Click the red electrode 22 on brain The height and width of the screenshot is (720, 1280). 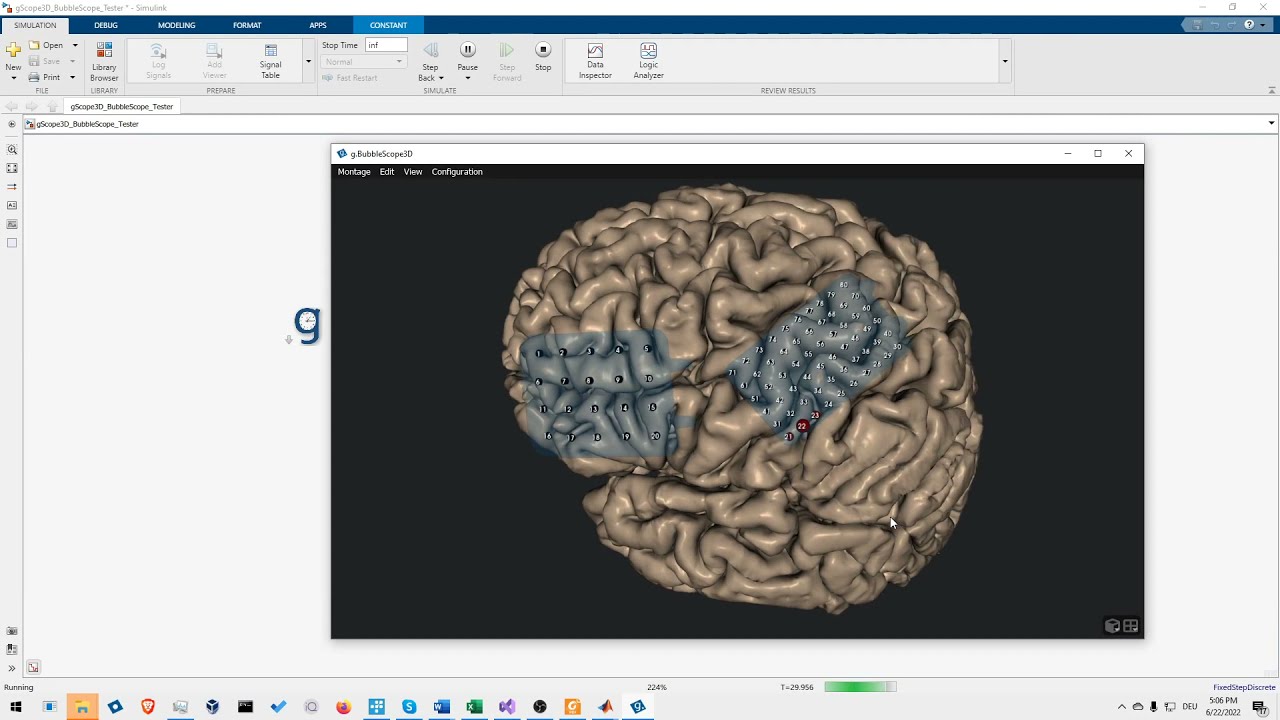tap(802, 426)
